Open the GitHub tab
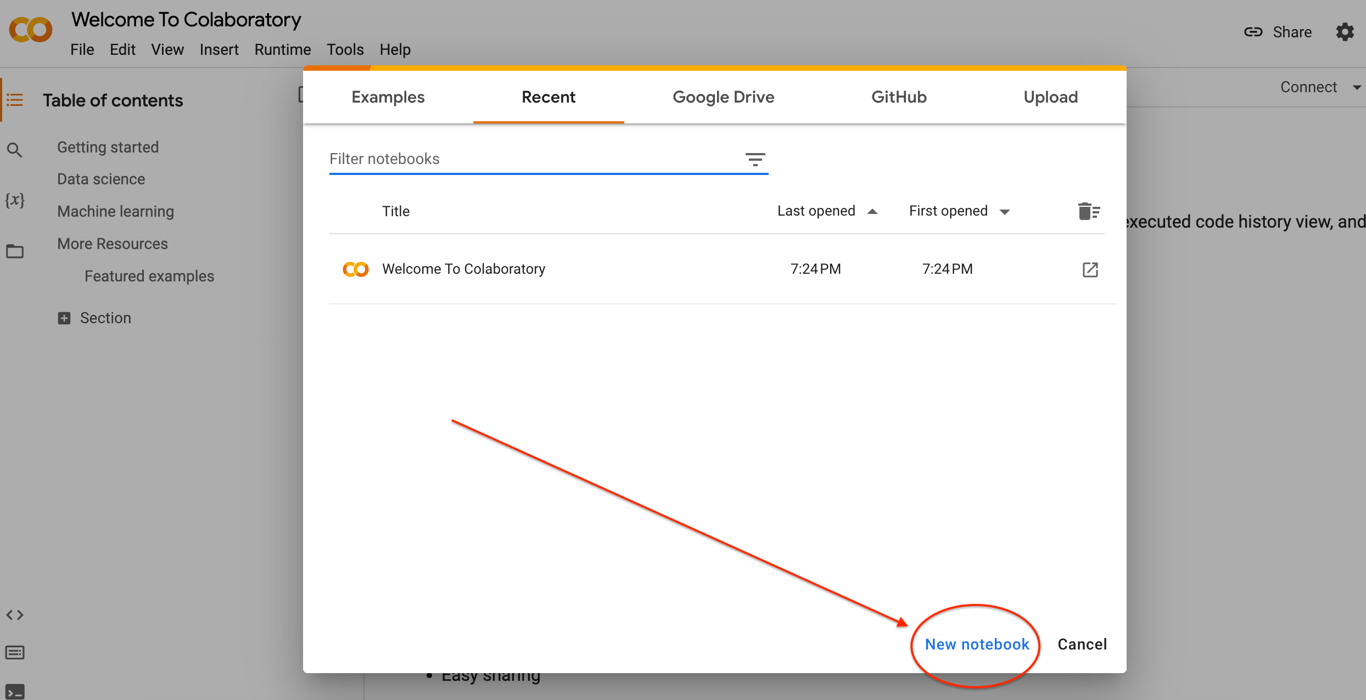 899,97
